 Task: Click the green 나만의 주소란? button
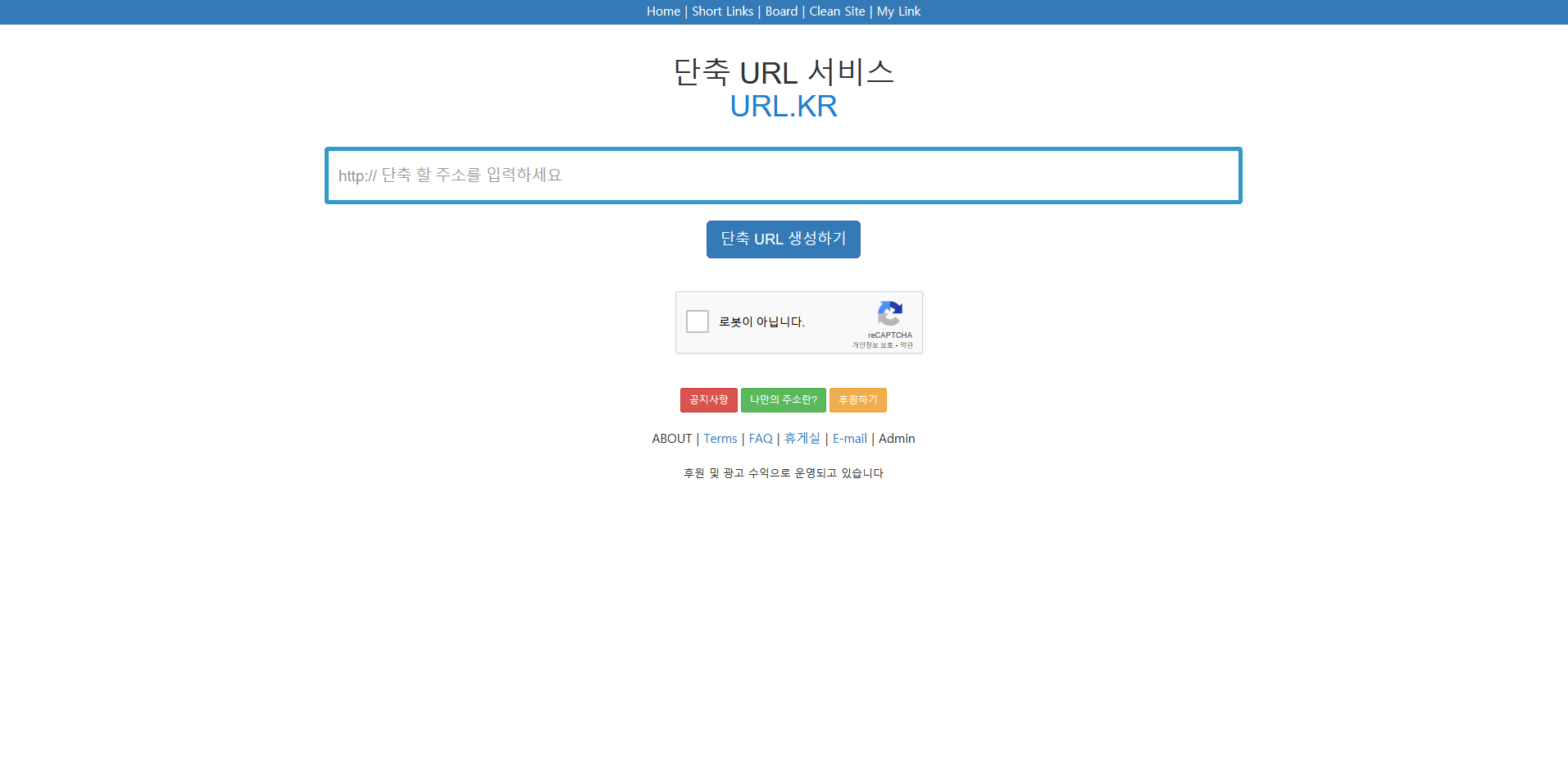(x=783, y=400)
